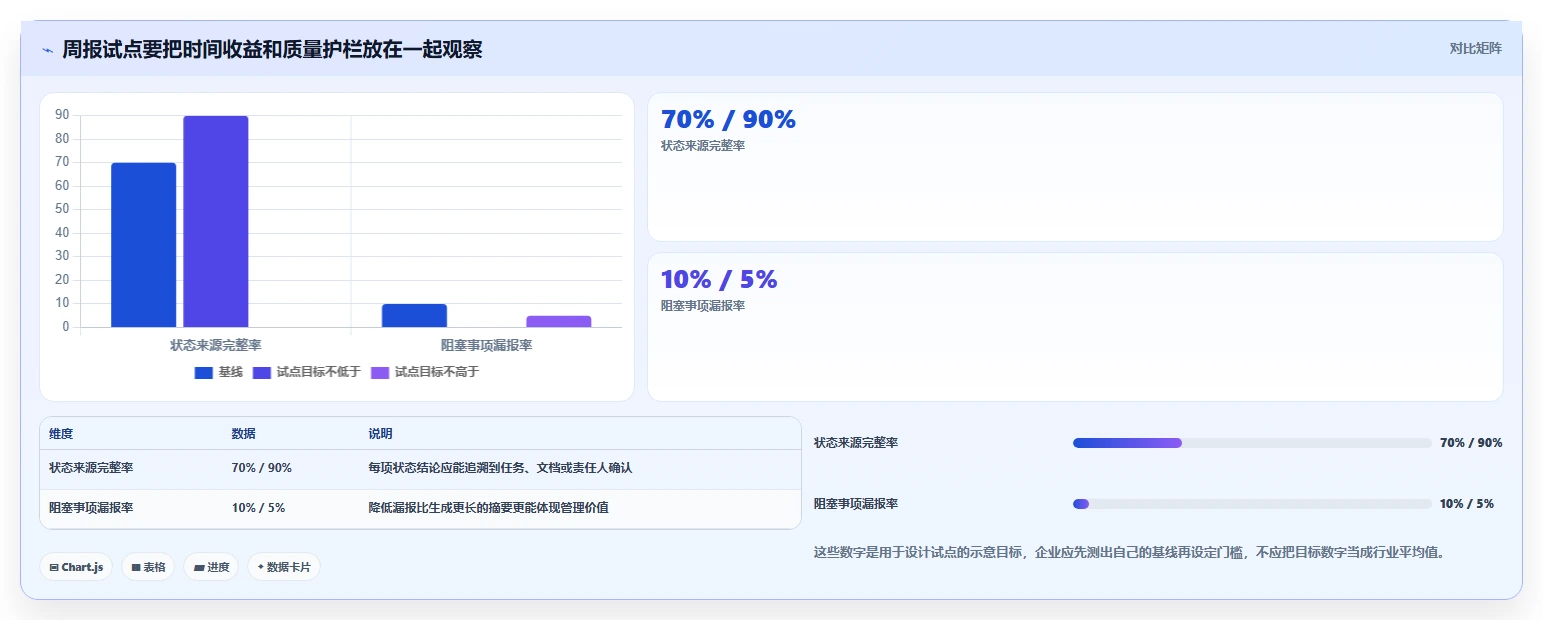Click table cell 70% / 90%
Image resolution: width=1543 pixels, height=620 pixels.
pyautogui.click(x=262, y=468)
